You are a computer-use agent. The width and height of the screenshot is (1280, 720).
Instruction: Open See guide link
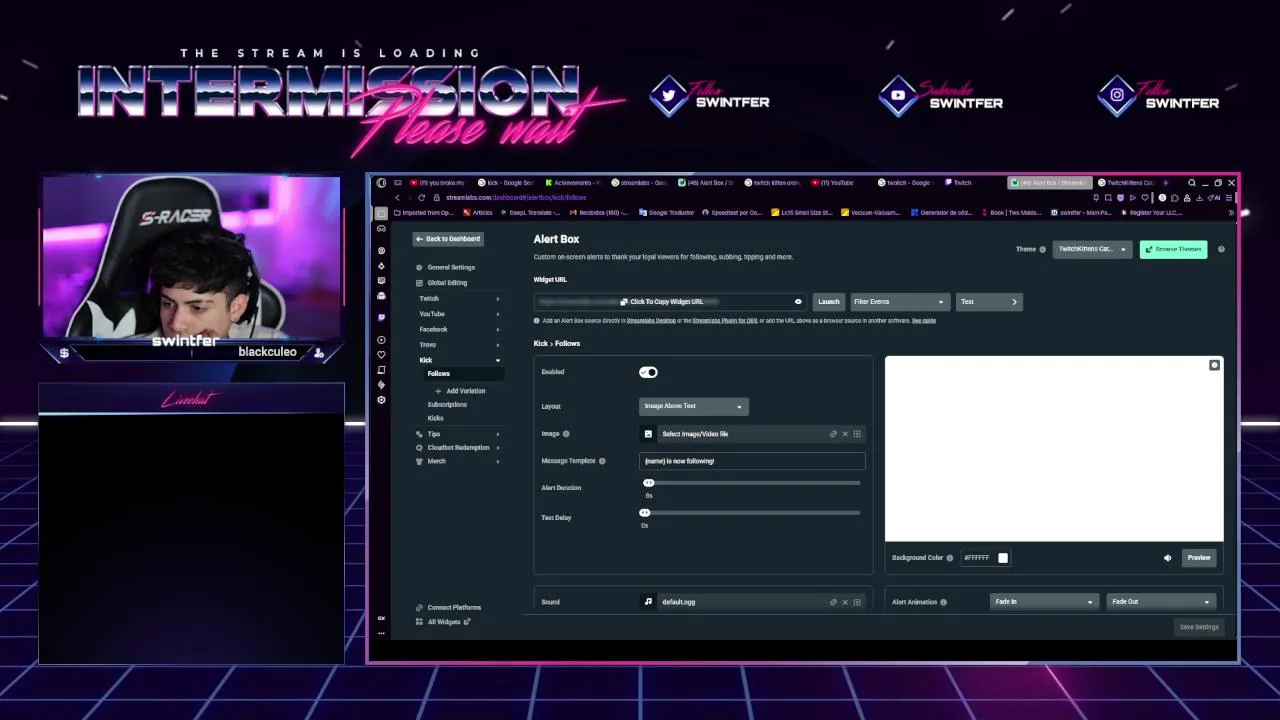coord(924,321)
